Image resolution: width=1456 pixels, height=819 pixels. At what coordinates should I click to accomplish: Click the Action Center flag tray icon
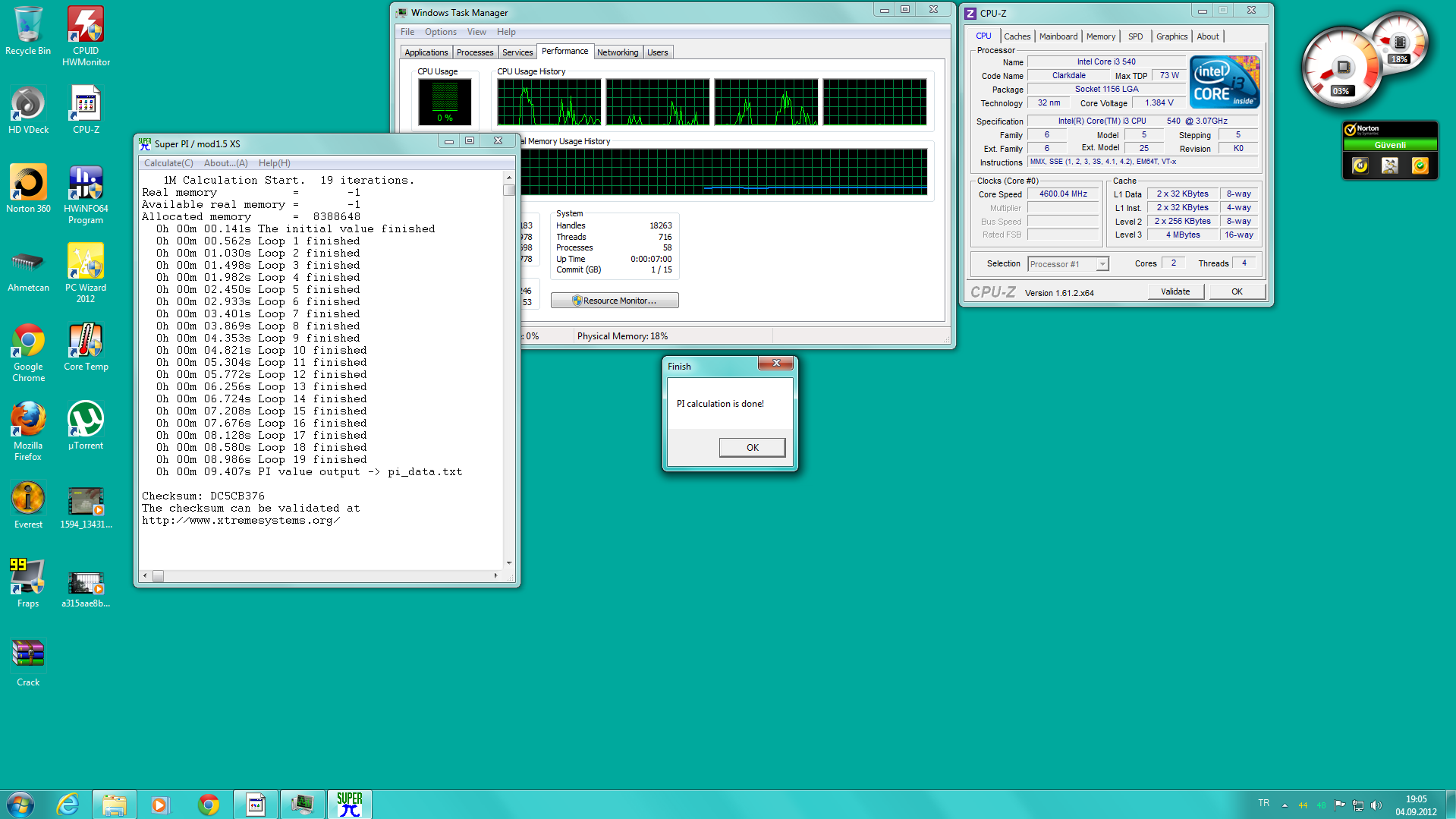pos(1339,805)
